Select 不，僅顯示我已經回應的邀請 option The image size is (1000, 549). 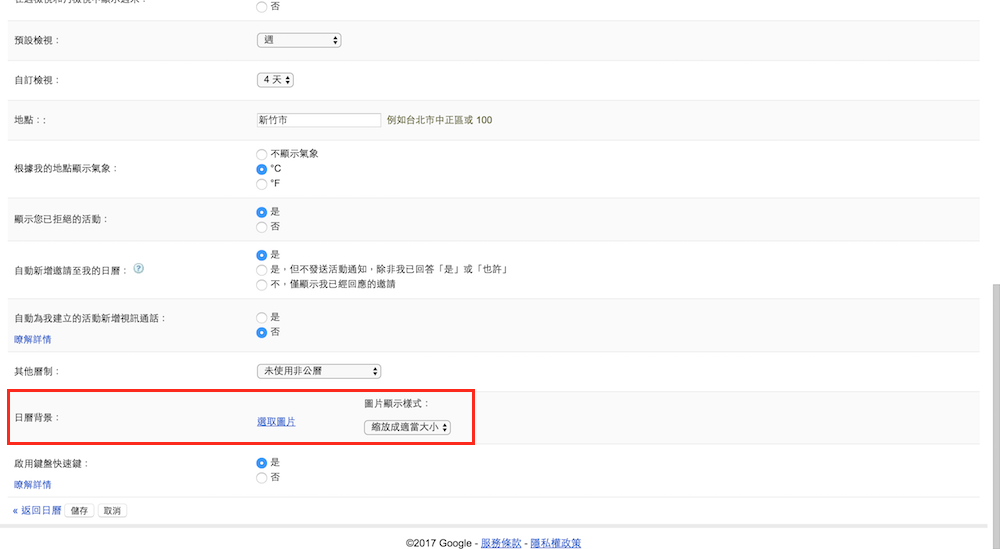[262, 284]
